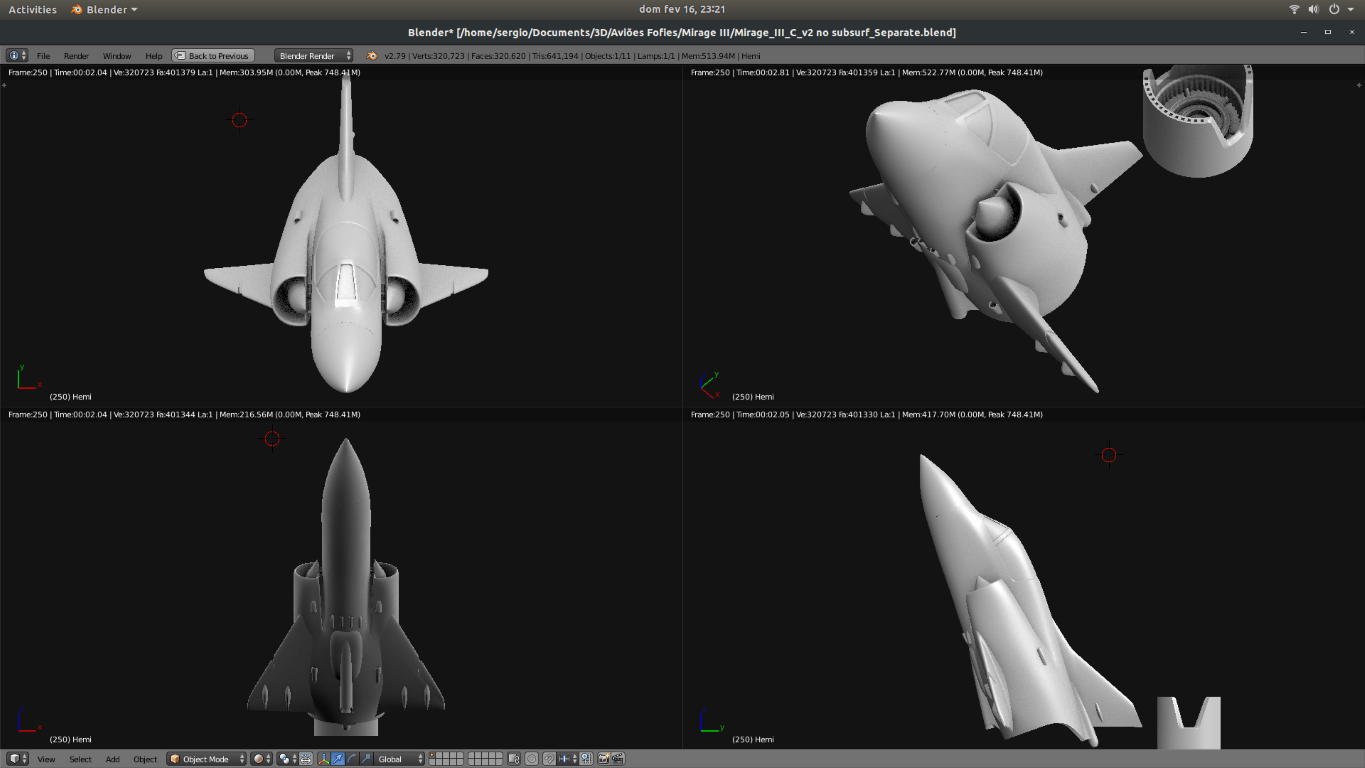The height and width of the screenshot is (768, 1365).
Task: Open the Activities overview
Action: point(32,9)
